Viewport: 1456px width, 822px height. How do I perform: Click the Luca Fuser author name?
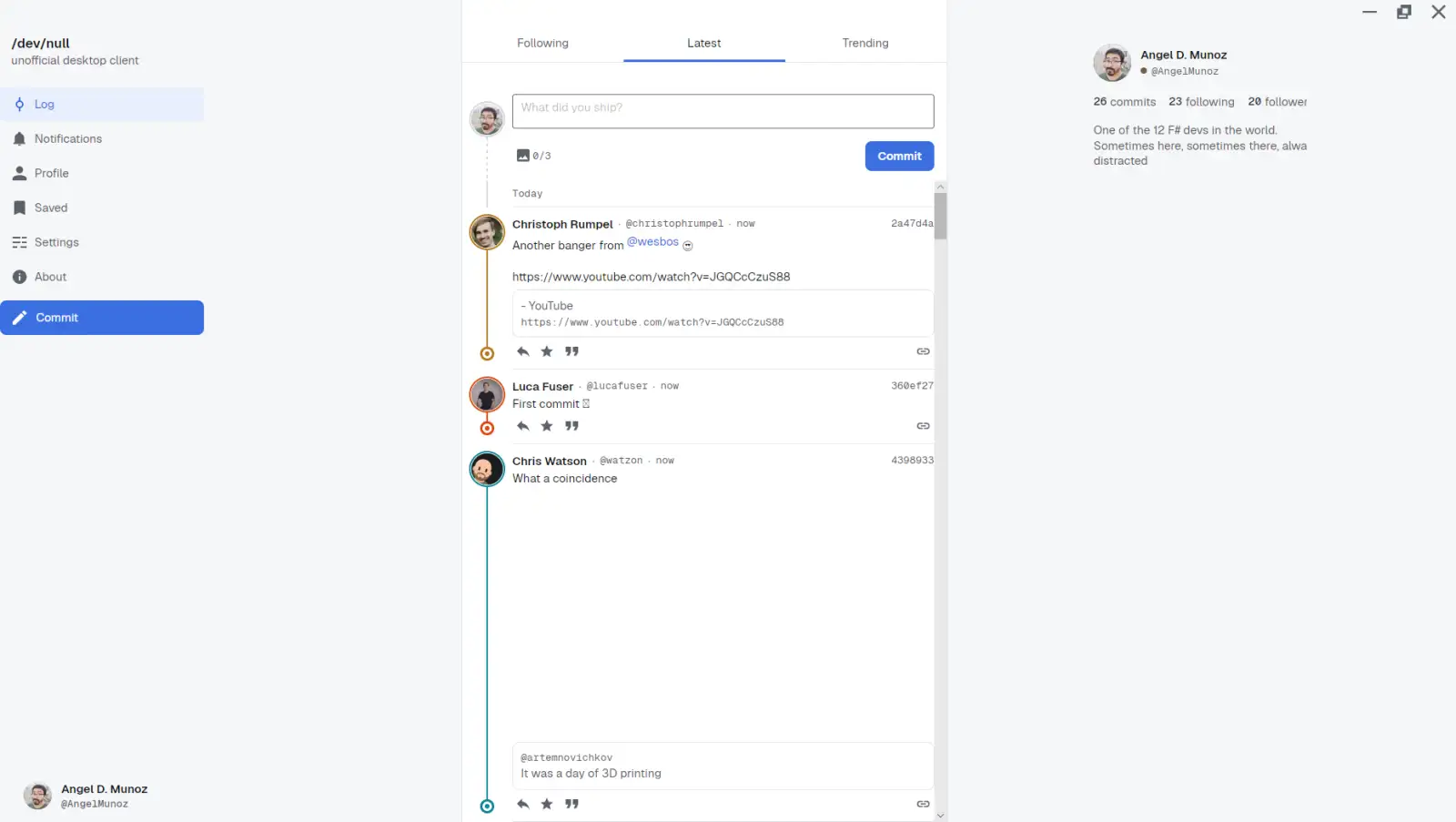[x=542, y=387]
